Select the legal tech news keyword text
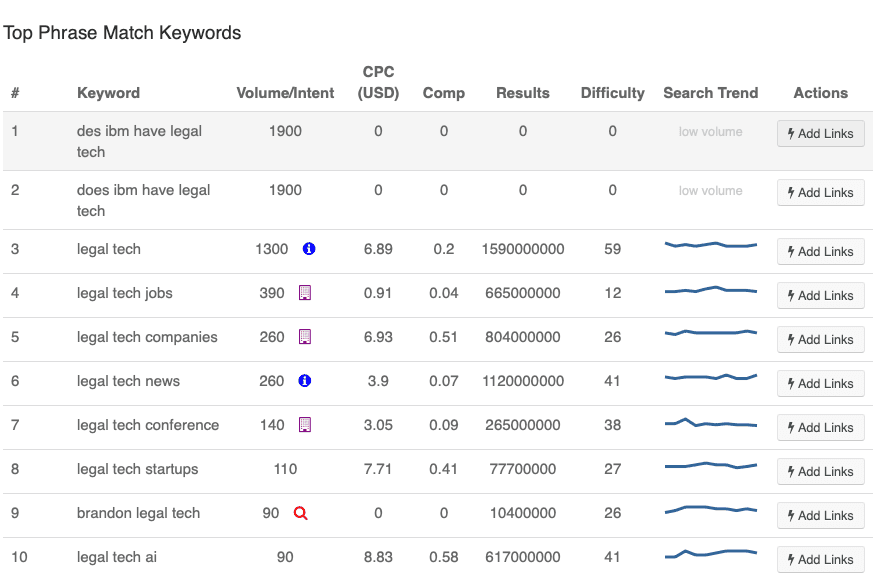 pyautogui.click(x=129, y=381)
